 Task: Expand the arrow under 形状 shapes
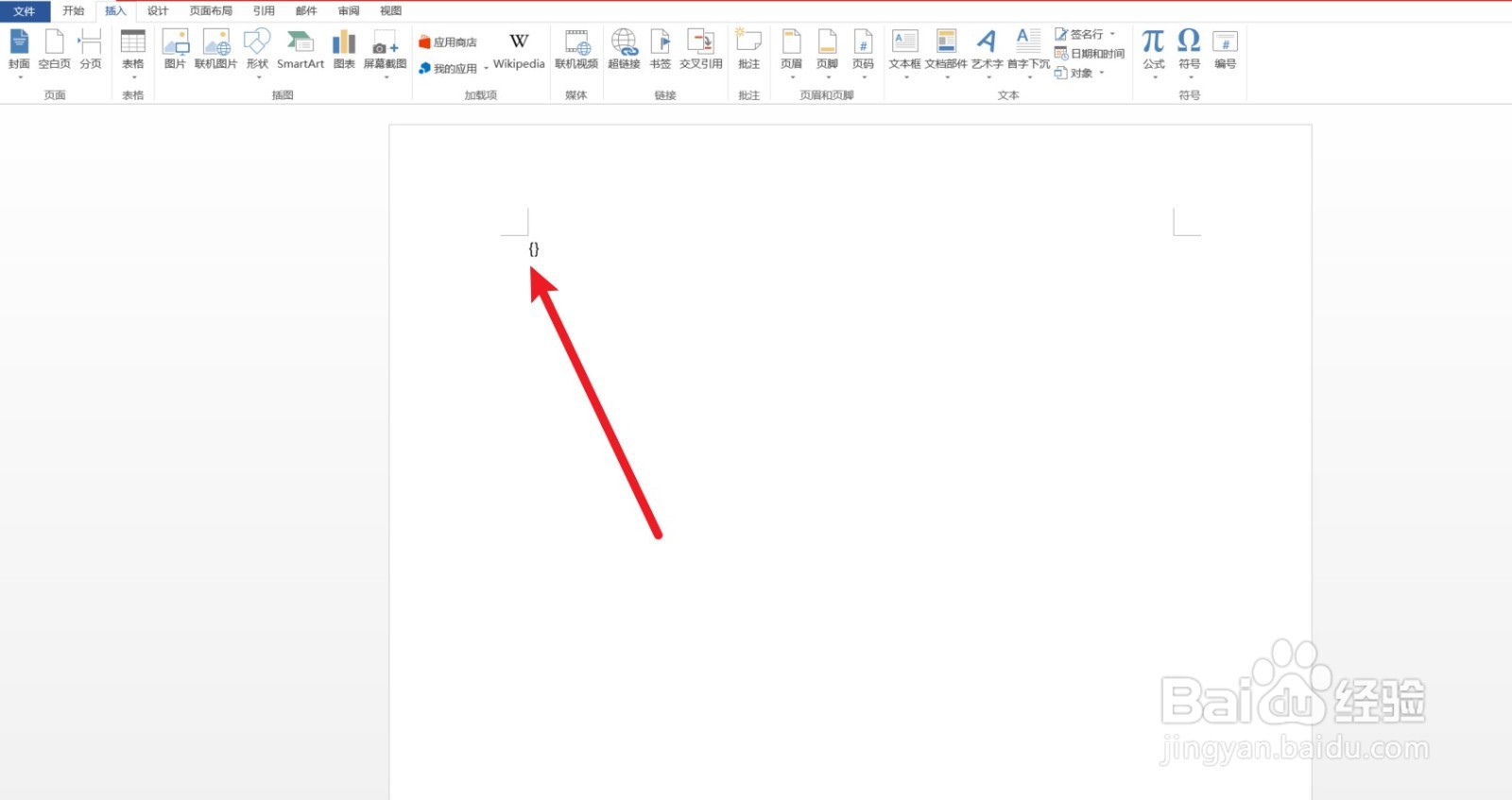point(258,77)
